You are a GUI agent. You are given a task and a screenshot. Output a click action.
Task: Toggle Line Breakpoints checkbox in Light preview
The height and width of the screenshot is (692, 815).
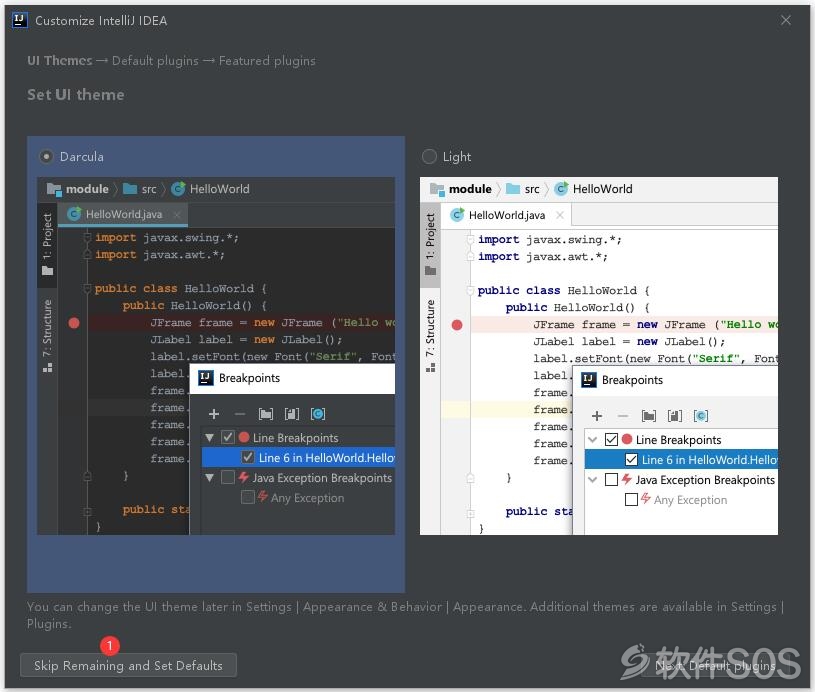[x=611, y=439]
